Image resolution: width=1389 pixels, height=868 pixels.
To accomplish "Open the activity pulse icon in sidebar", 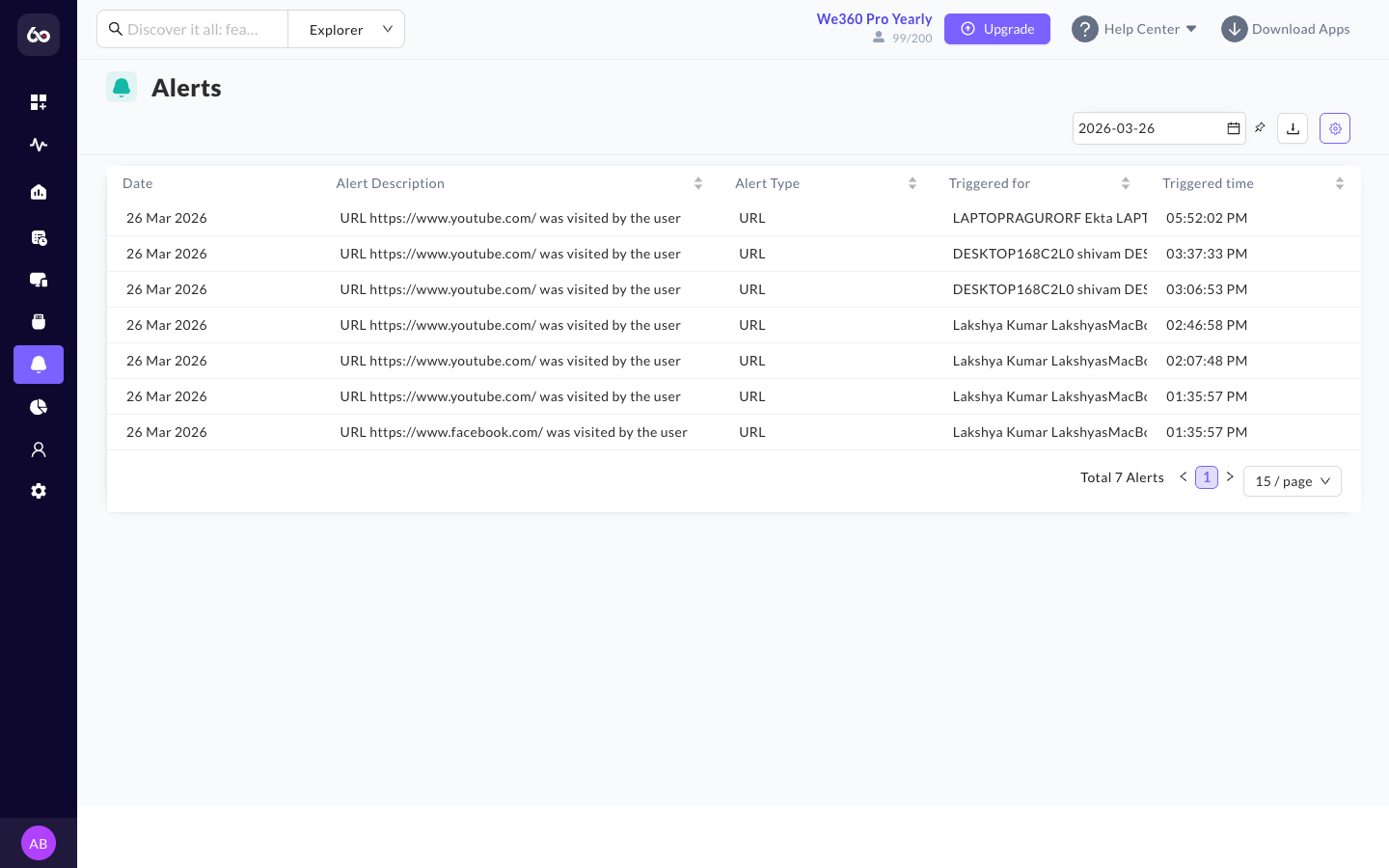I will (39, 145).
